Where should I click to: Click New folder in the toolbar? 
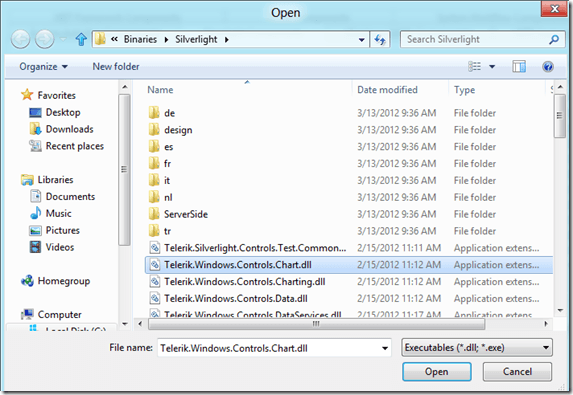(x=116, y=67)
